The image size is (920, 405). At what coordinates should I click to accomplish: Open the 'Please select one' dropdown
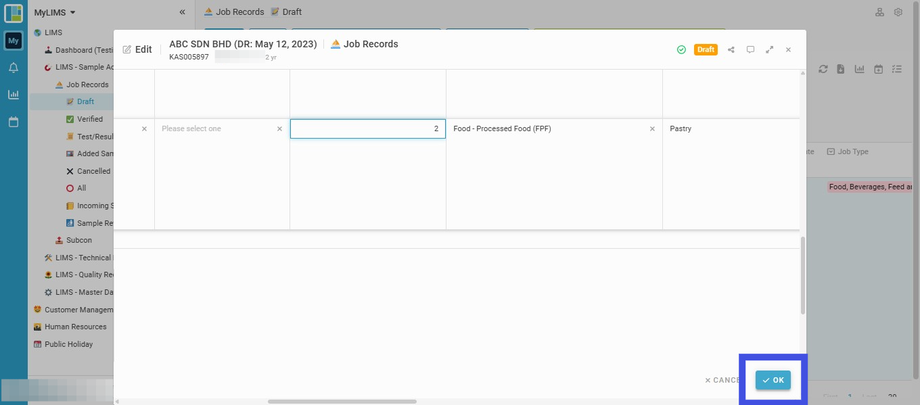click(x=222, y=129)
